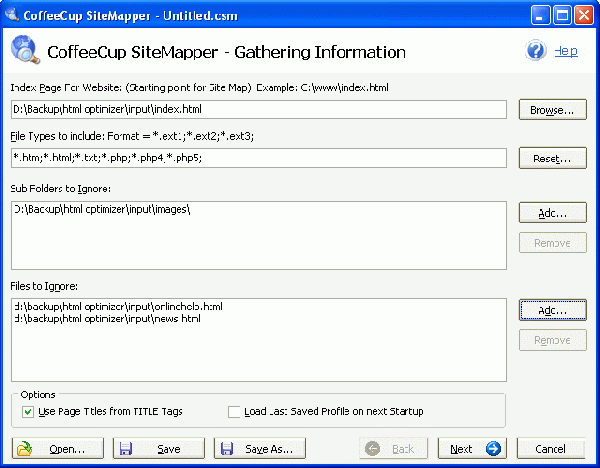This screenshot has width=600, height=468.
Task: Click the Next button label
Action: [x=461, y=449]
